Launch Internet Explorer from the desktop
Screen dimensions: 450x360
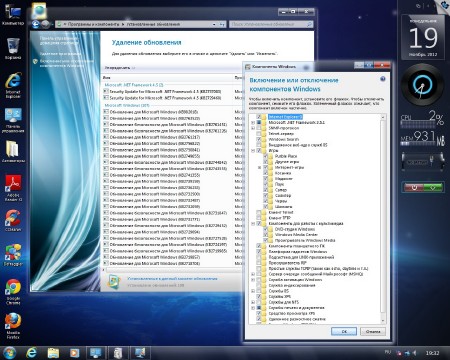tap(13, 85)
